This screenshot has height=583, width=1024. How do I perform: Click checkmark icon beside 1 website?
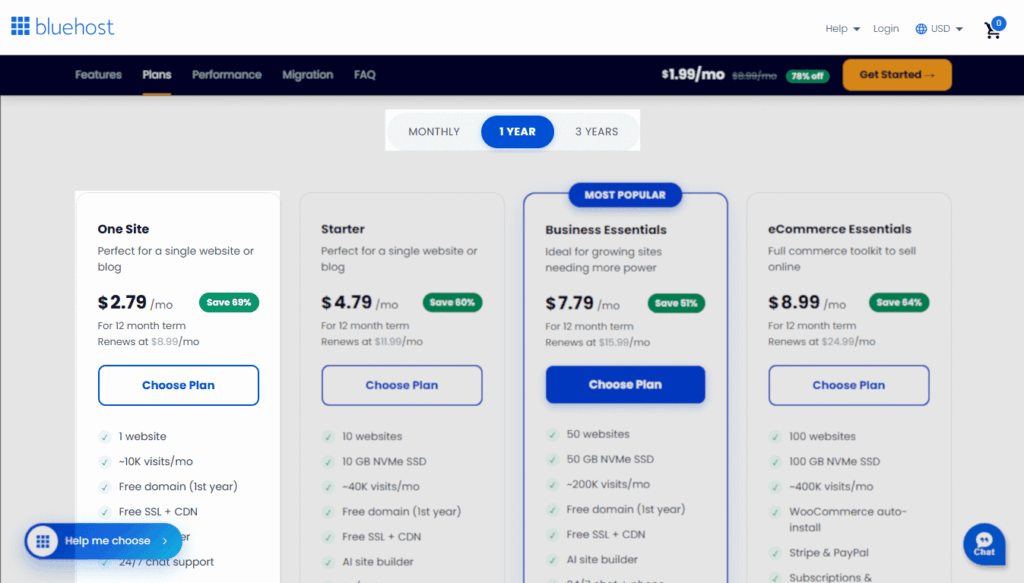coord(104,437)
